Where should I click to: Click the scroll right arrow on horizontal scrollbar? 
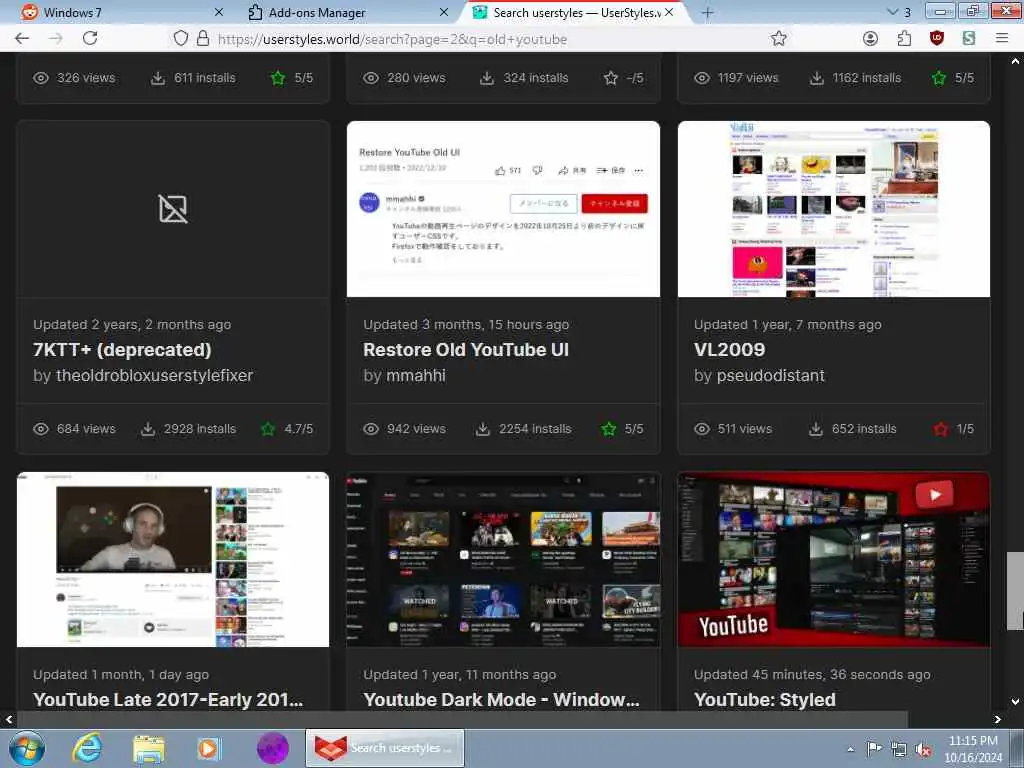[998, 719]
